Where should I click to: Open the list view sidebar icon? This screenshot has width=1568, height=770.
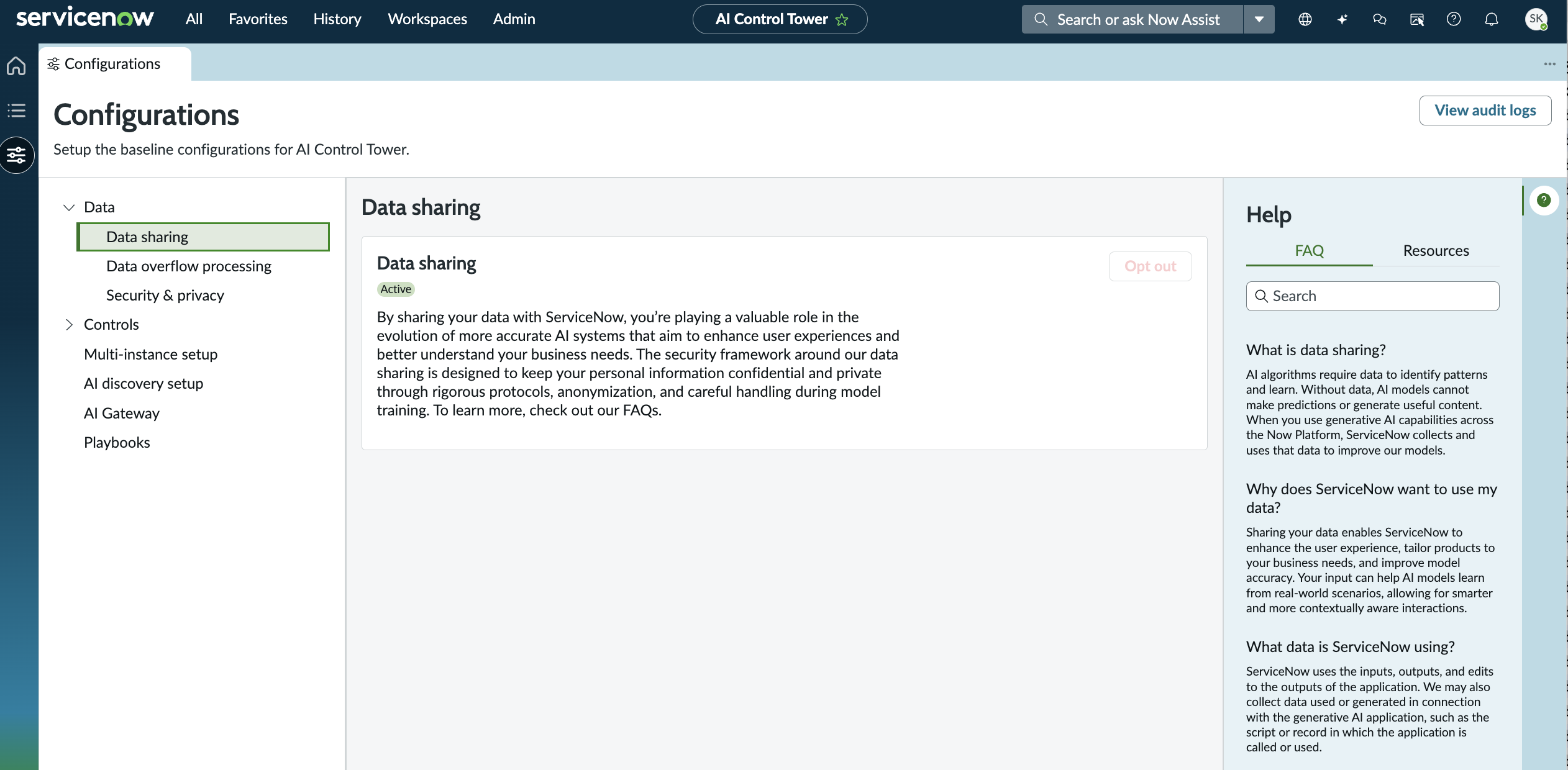pos(17,111)
